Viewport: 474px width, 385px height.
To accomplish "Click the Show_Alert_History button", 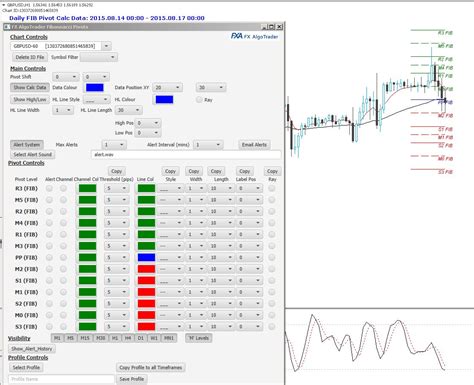I will 32,349.
